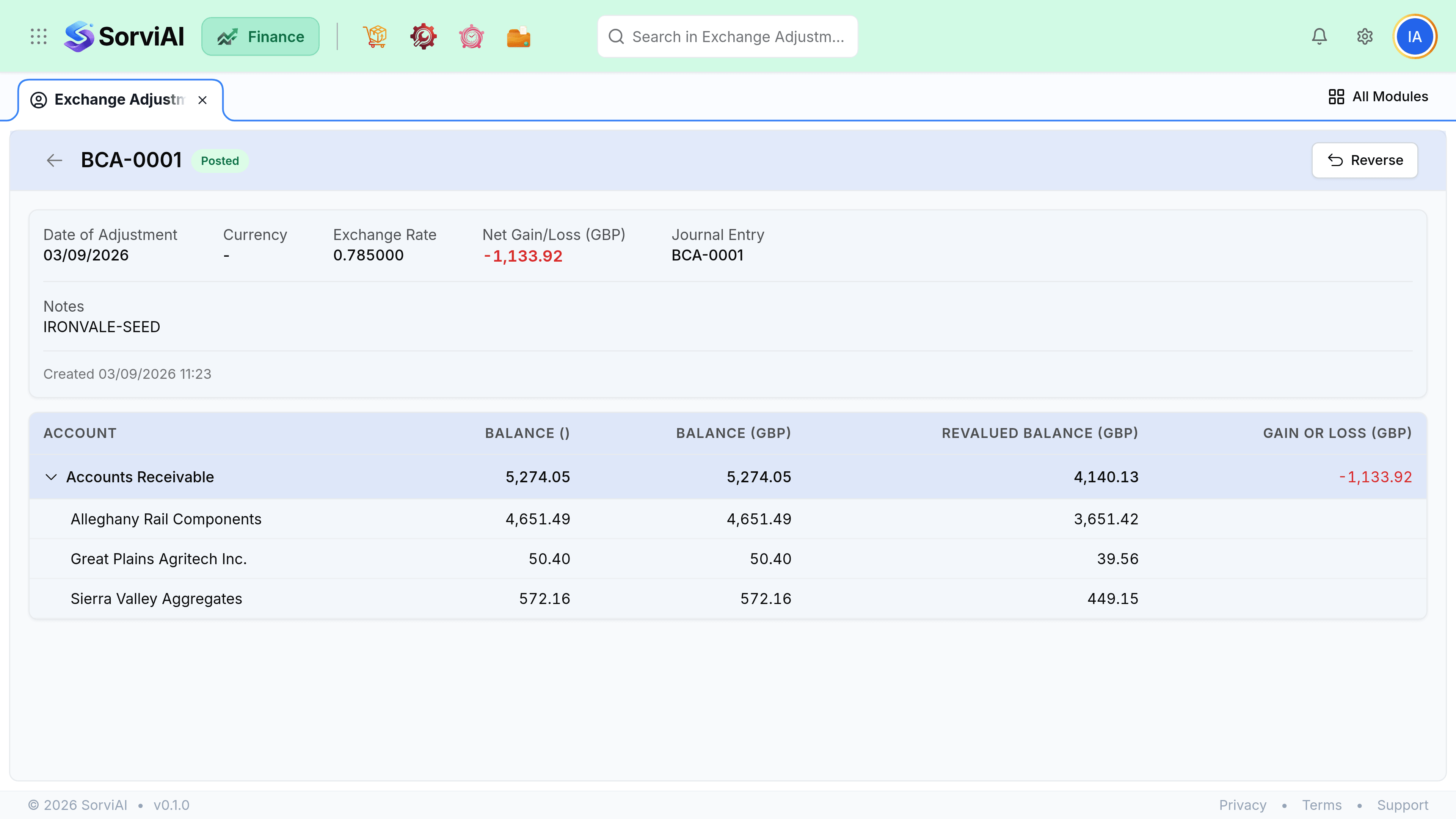Open the Finance module button
Image resolution: width=1456 pixels, height=819 pixels.
coord(260,37)
